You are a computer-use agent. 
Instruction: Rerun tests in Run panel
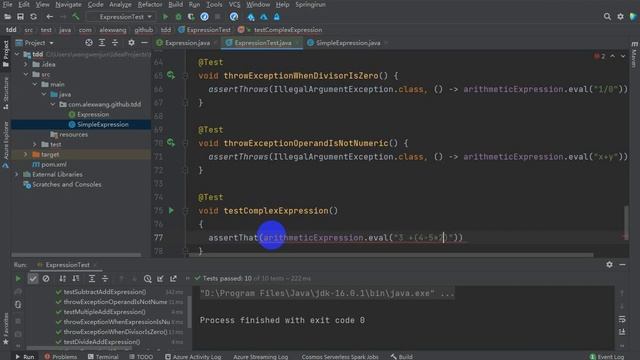[x=18, y=278]
